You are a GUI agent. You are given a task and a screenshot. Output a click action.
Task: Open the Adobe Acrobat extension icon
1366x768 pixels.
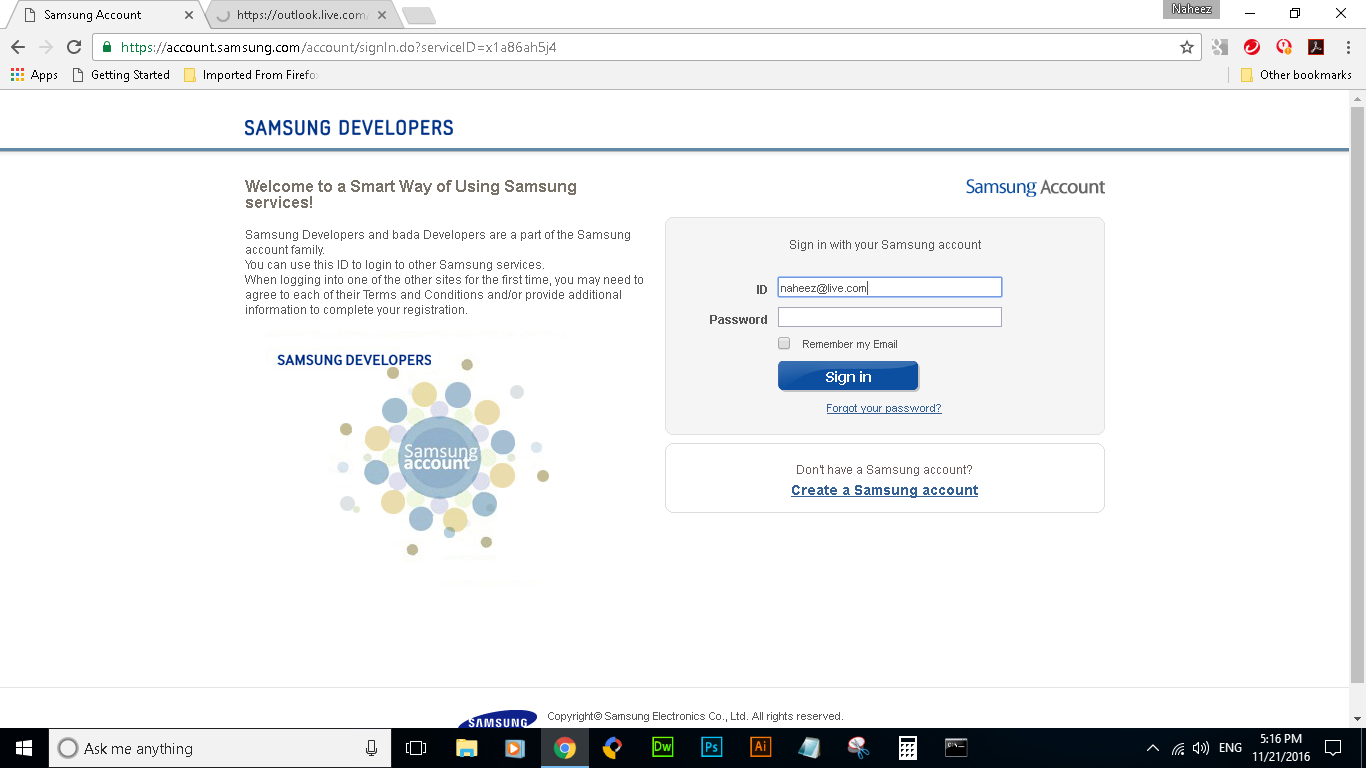[x=1316, y=47]
